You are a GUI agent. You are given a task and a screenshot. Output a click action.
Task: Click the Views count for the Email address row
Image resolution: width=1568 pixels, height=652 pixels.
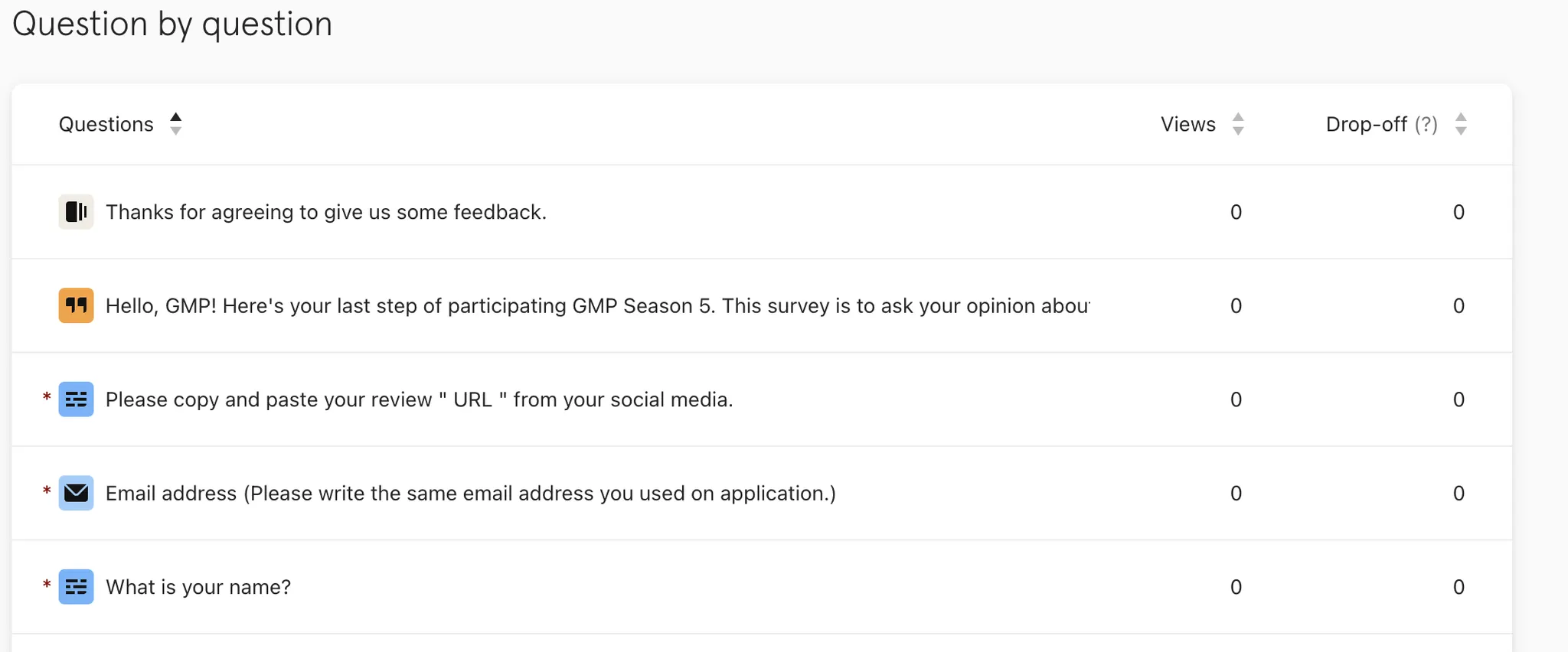[x=1236, y=494]
